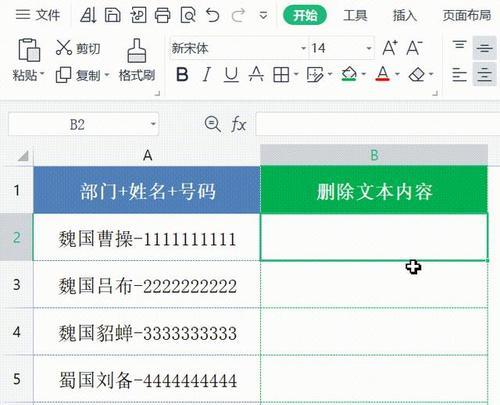Expand the font name dropdown
The height and width of the screenshot is (405, 500).
point(303,48)
